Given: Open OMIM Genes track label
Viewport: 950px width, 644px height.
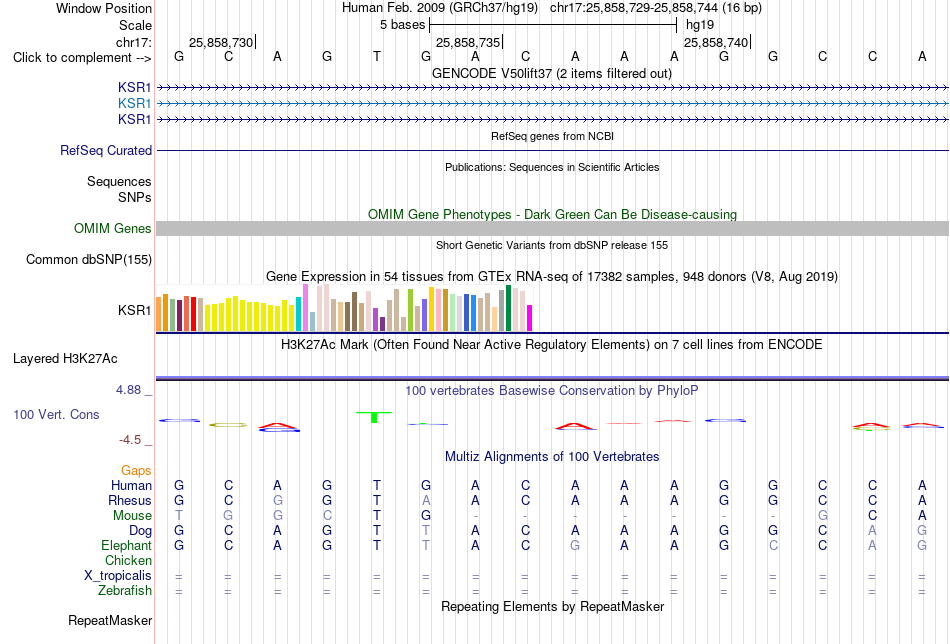Looking at the screenshot, I should tap(112, 228).
